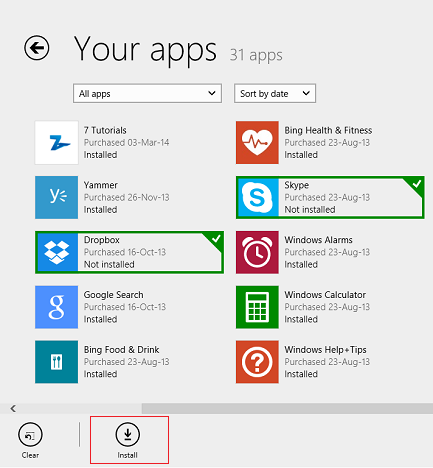Click the Windows Alarms clock icon
Viewport: 433px width, 468px height.
tap(257, 252)
